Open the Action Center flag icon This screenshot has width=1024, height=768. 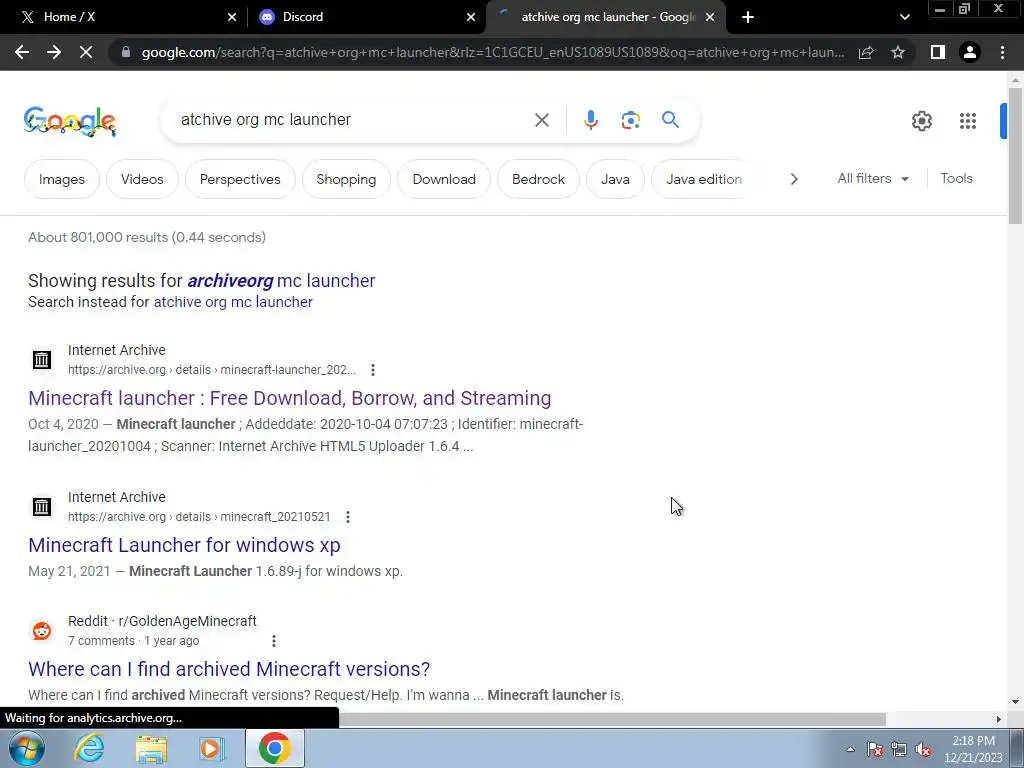tap(875, 750)
